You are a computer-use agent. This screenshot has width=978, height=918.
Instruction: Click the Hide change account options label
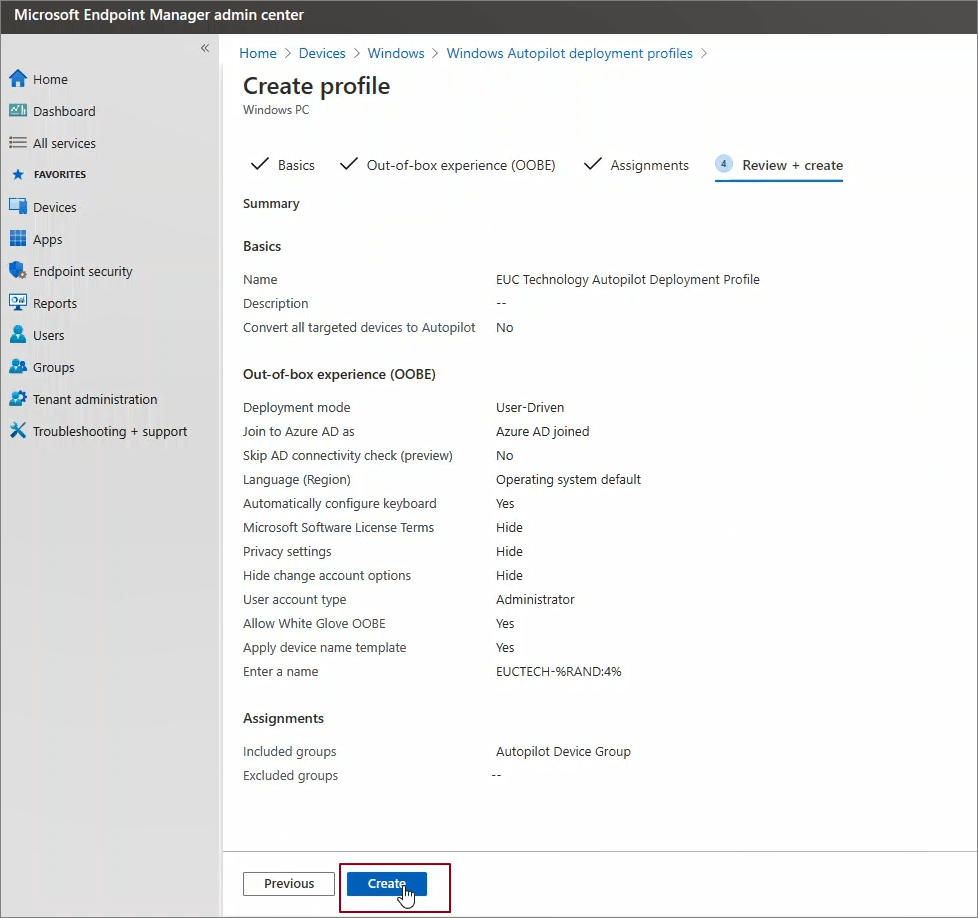point(327,576)
